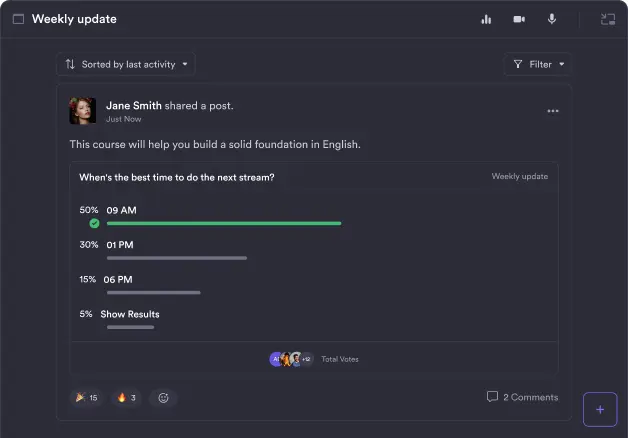Expand the Sorted by last activity dropdown
The width and height of the screenshot is (628, 438).
click(x=125, y=64)
